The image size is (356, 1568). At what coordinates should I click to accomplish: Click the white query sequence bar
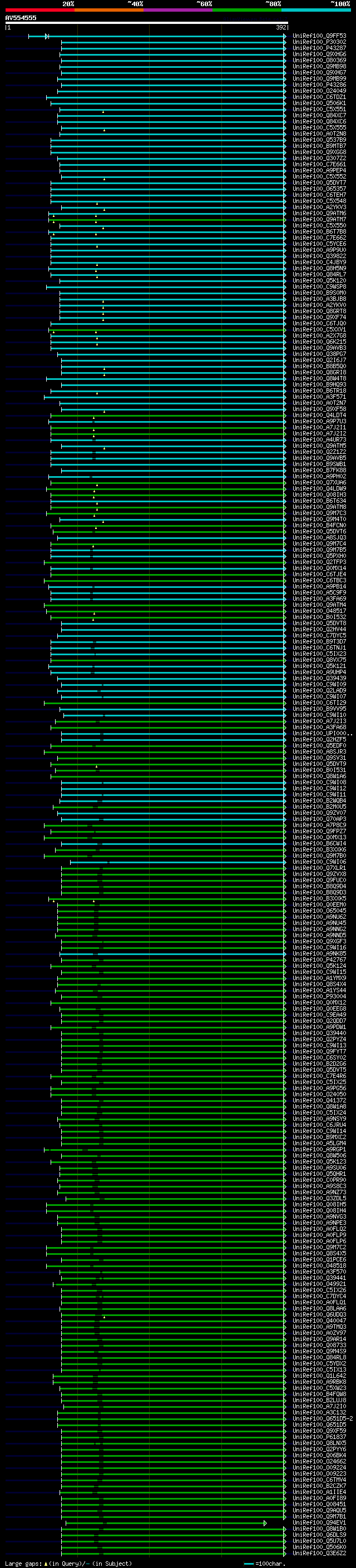[x=147, y=23]
